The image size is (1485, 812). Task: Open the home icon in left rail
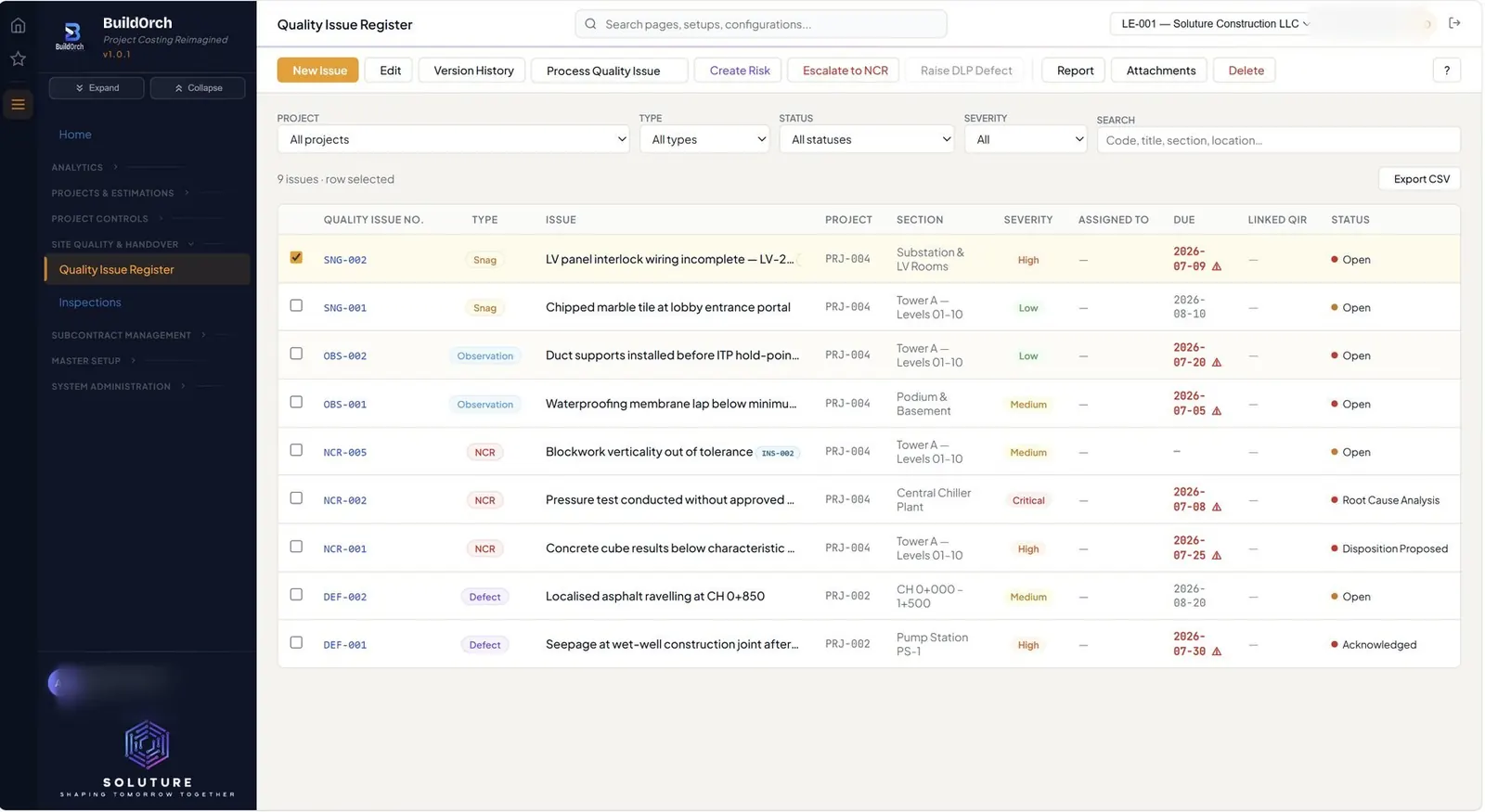click(18, 26)
